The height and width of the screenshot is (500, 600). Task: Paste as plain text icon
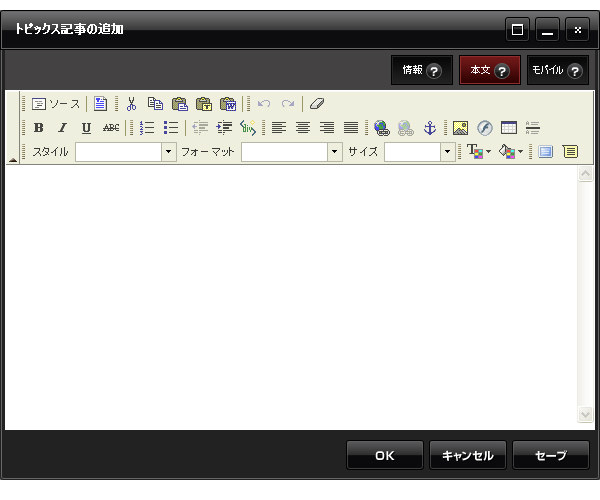click(204, 104)
